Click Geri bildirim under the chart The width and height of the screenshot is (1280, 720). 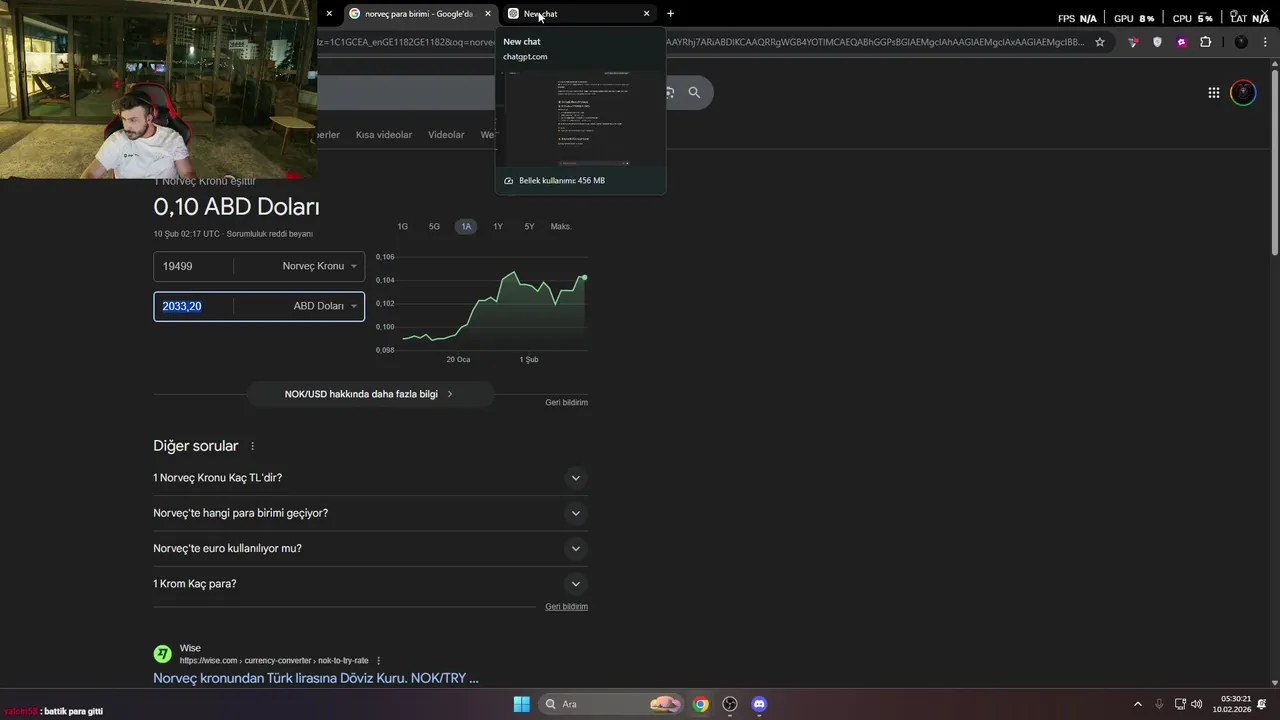point(566,402)
